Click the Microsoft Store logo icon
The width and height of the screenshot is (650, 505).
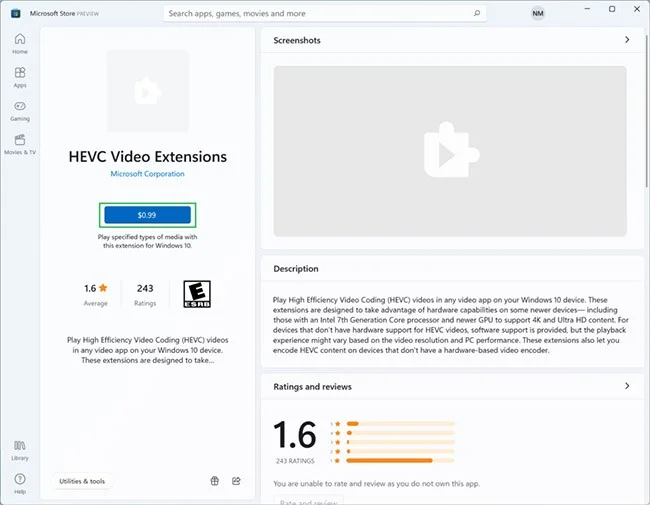[16, 13]
